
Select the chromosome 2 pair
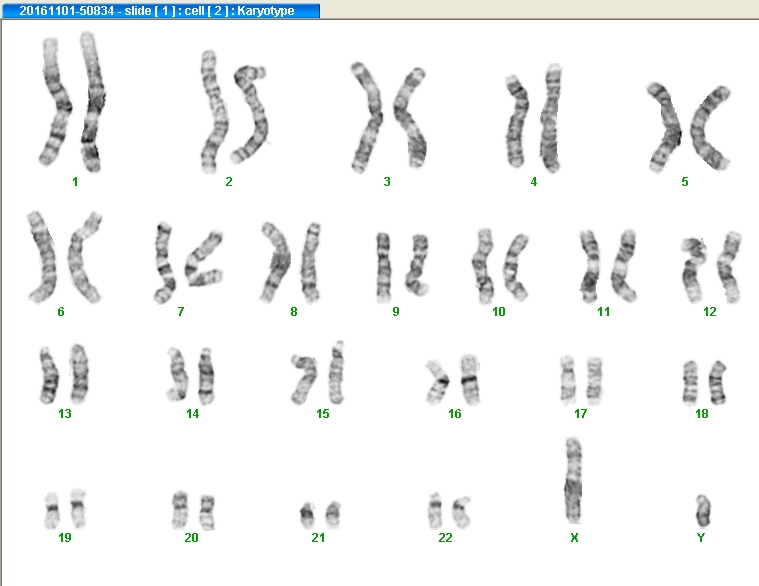pyautogui.click(x=234, y=112)
